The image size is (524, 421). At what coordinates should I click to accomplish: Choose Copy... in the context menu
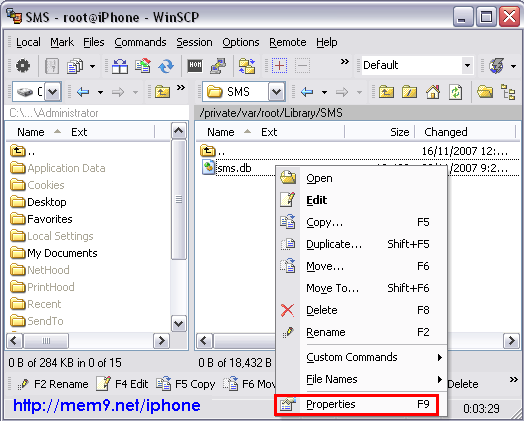[362, 222]
